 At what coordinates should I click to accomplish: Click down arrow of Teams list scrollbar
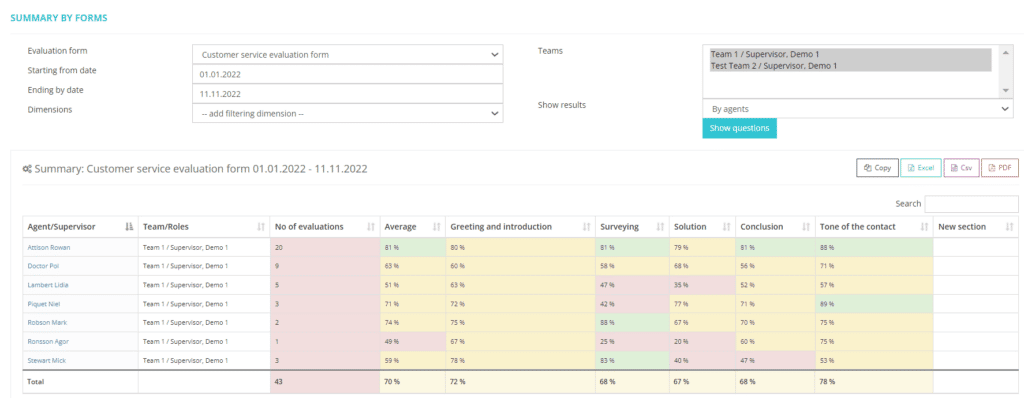(1006, 91)
